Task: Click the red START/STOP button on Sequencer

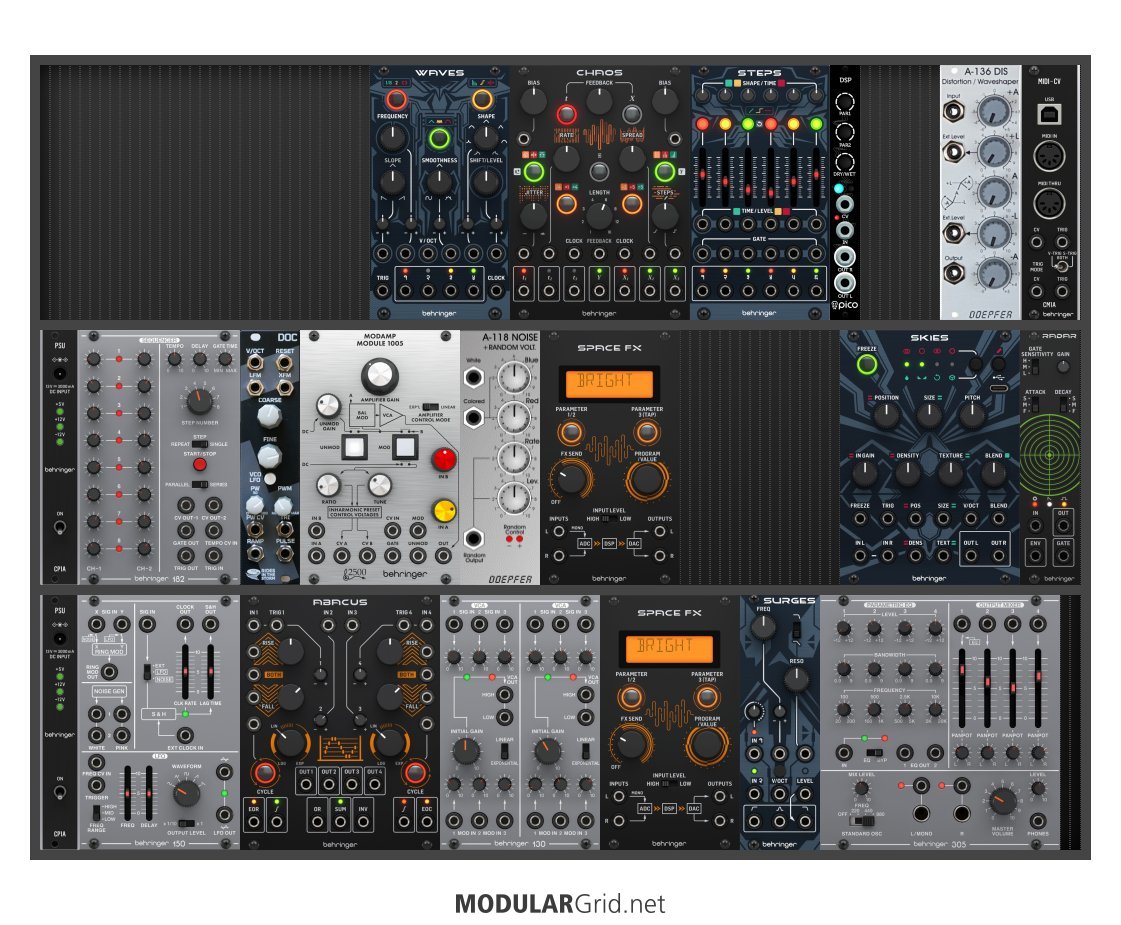Action: coord(199,465)
